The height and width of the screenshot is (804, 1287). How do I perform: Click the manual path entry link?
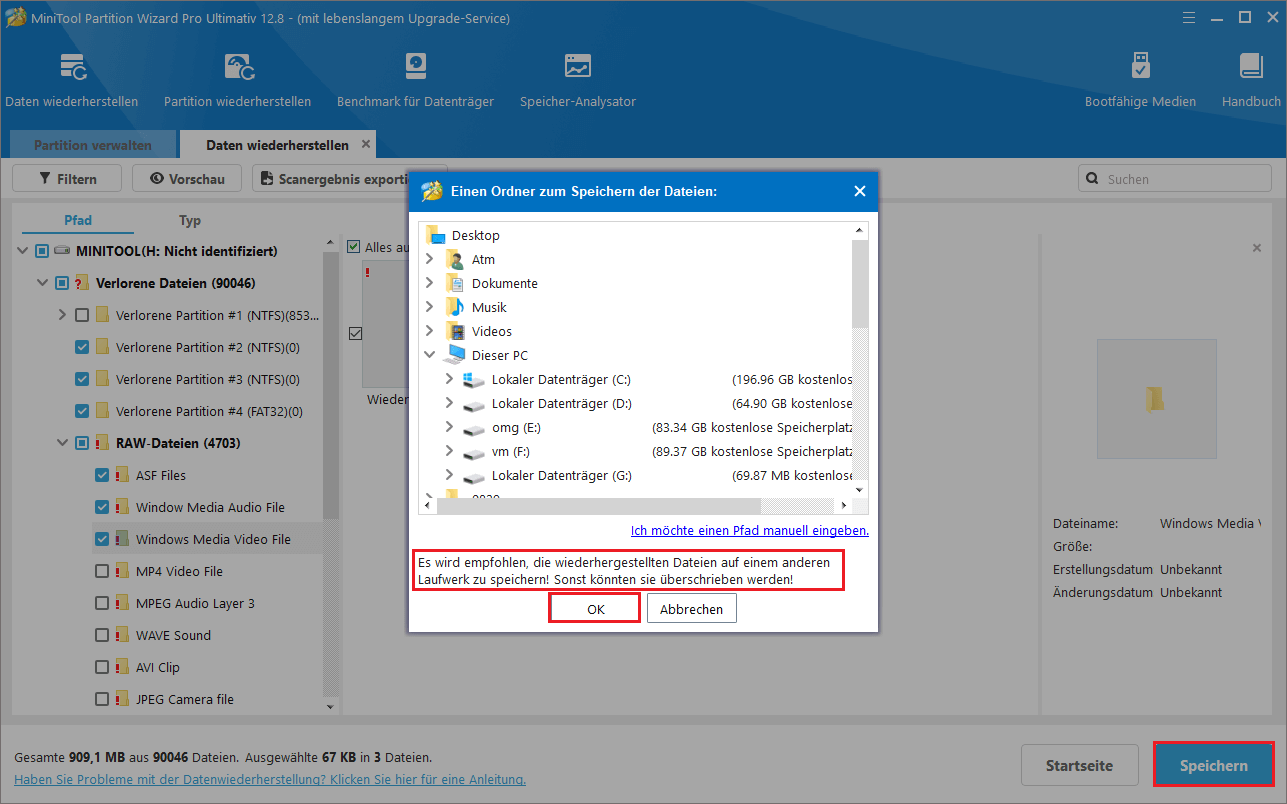750,530
